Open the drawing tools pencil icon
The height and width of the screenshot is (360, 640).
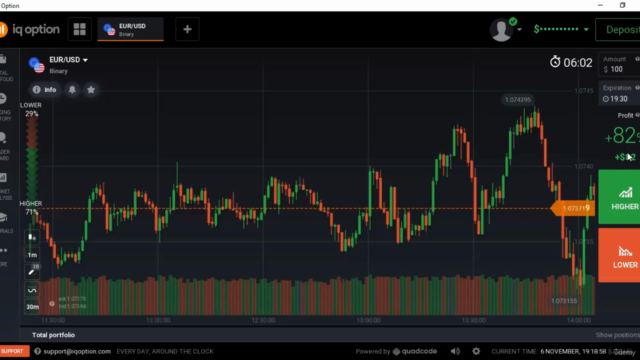tap(32, 272)
